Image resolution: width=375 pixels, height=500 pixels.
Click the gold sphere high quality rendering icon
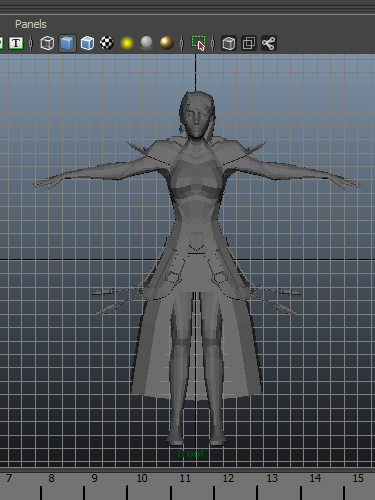tap(167, 43)
